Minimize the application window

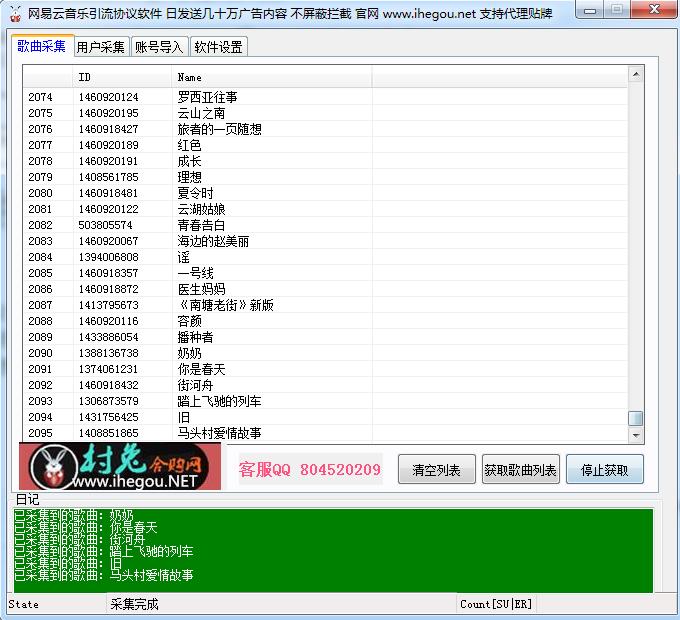coord(594,10)
